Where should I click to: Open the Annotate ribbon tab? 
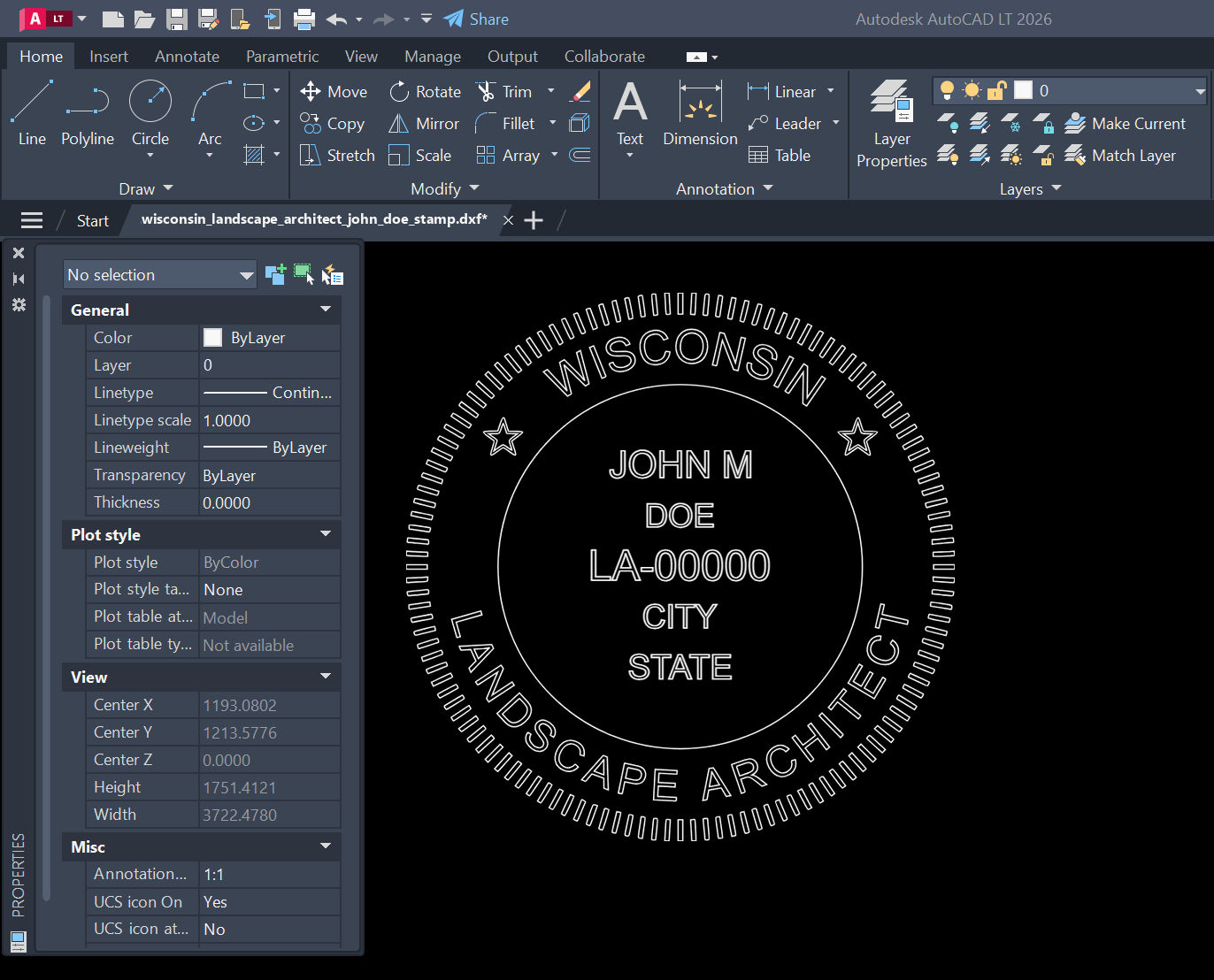187,56
